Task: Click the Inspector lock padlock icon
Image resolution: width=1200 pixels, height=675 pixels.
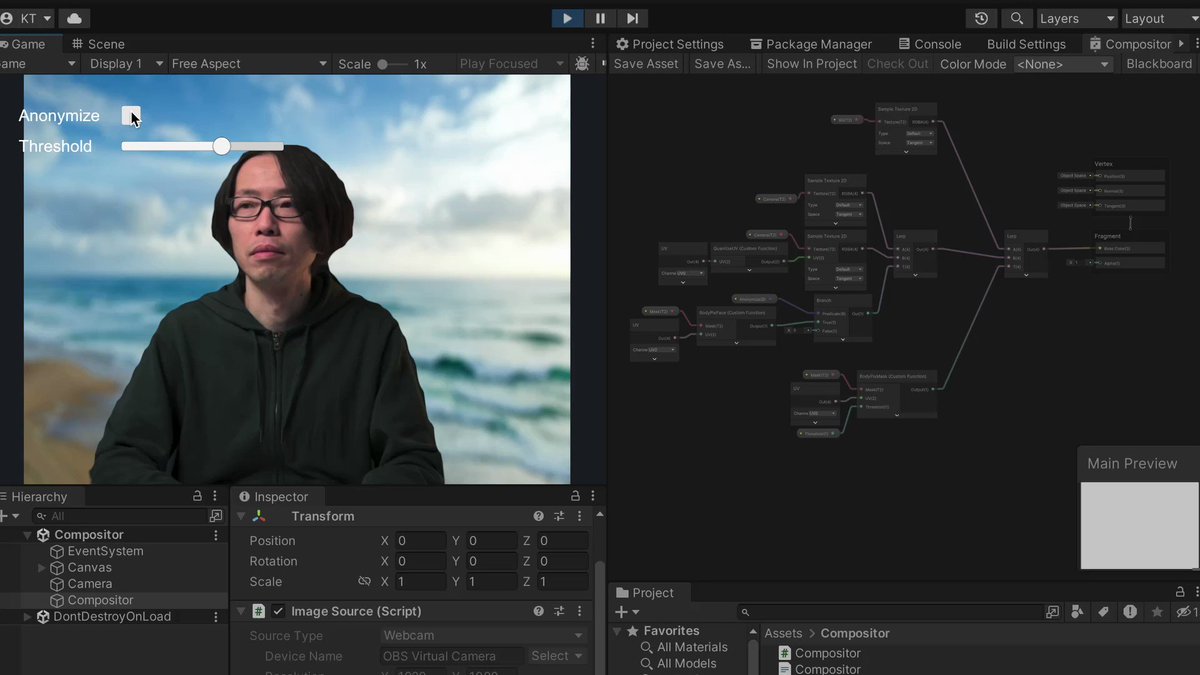Action: coord(574,496)
